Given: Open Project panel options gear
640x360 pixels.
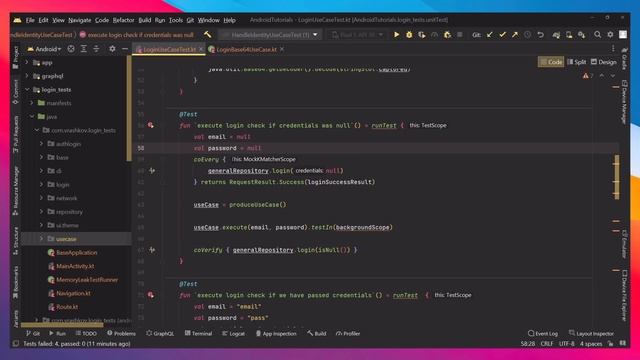Looking at the screenshot, I should [112, 49].
